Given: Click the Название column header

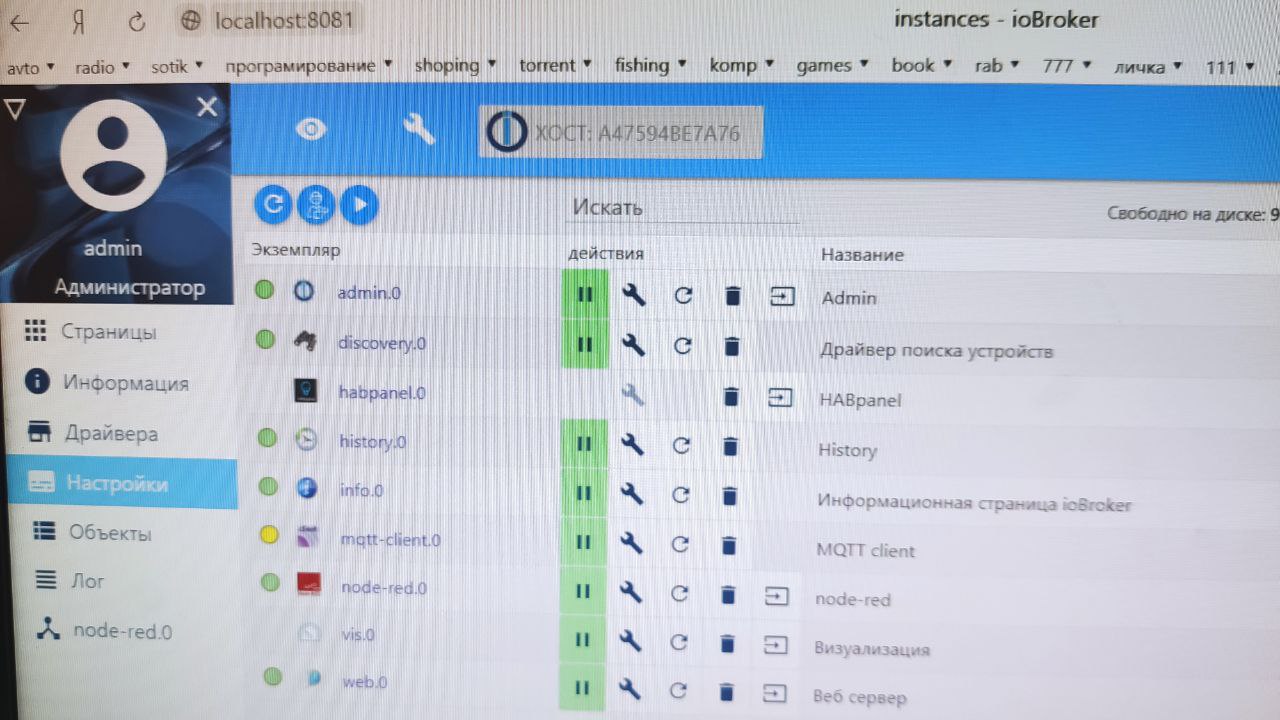Looking at the screenshot, I should click(862, 255).
